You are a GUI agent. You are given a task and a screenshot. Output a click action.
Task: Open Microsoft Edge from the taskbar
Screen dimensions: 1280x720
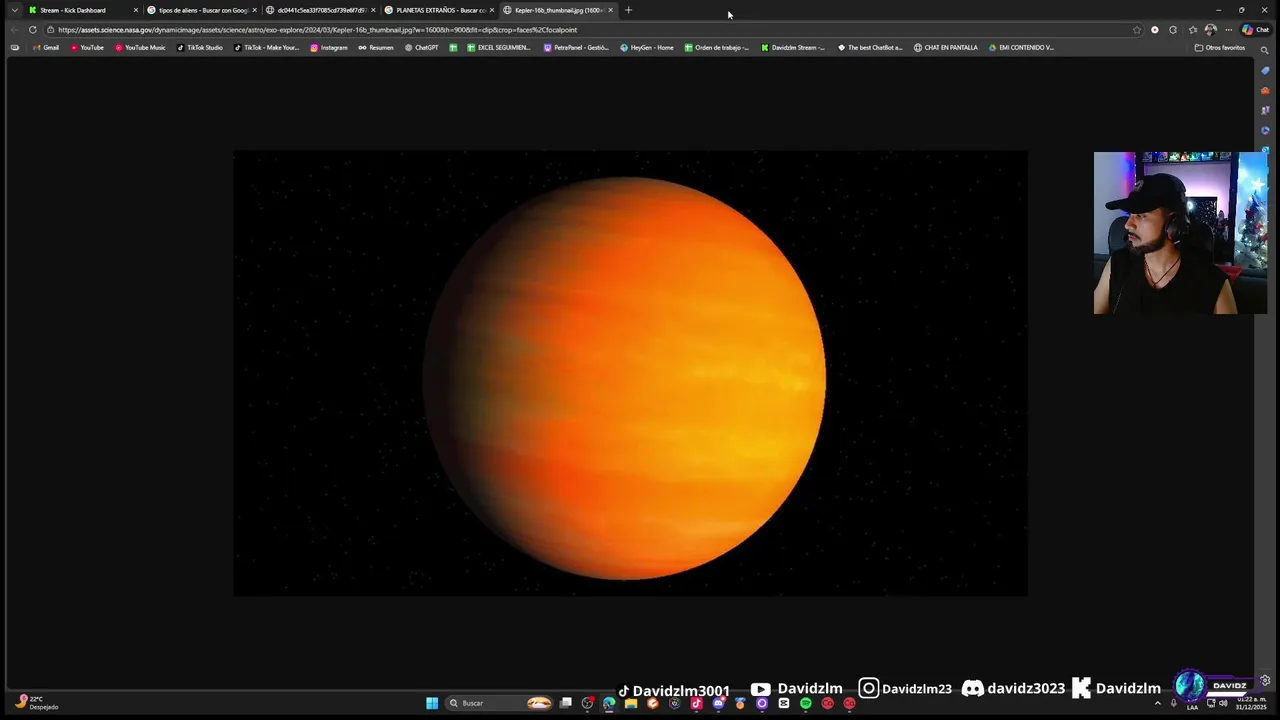click(609, 703)
